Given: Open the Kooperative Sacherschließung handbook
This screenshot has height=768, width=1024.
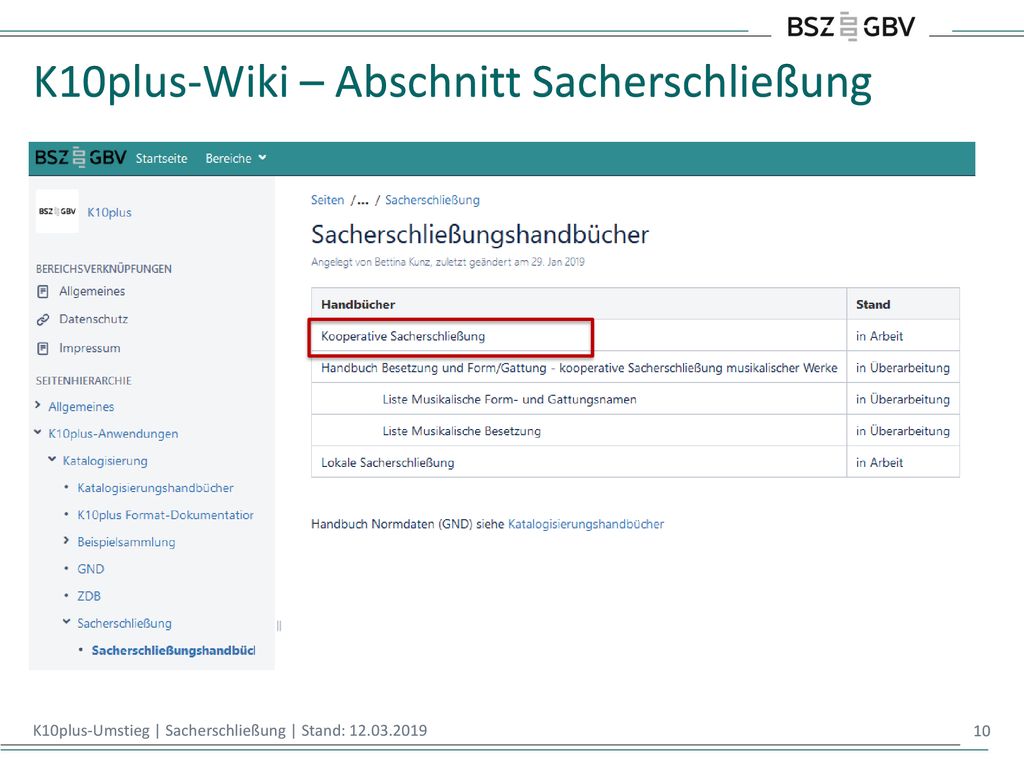Looking at the screenshot, I should 403,336.
